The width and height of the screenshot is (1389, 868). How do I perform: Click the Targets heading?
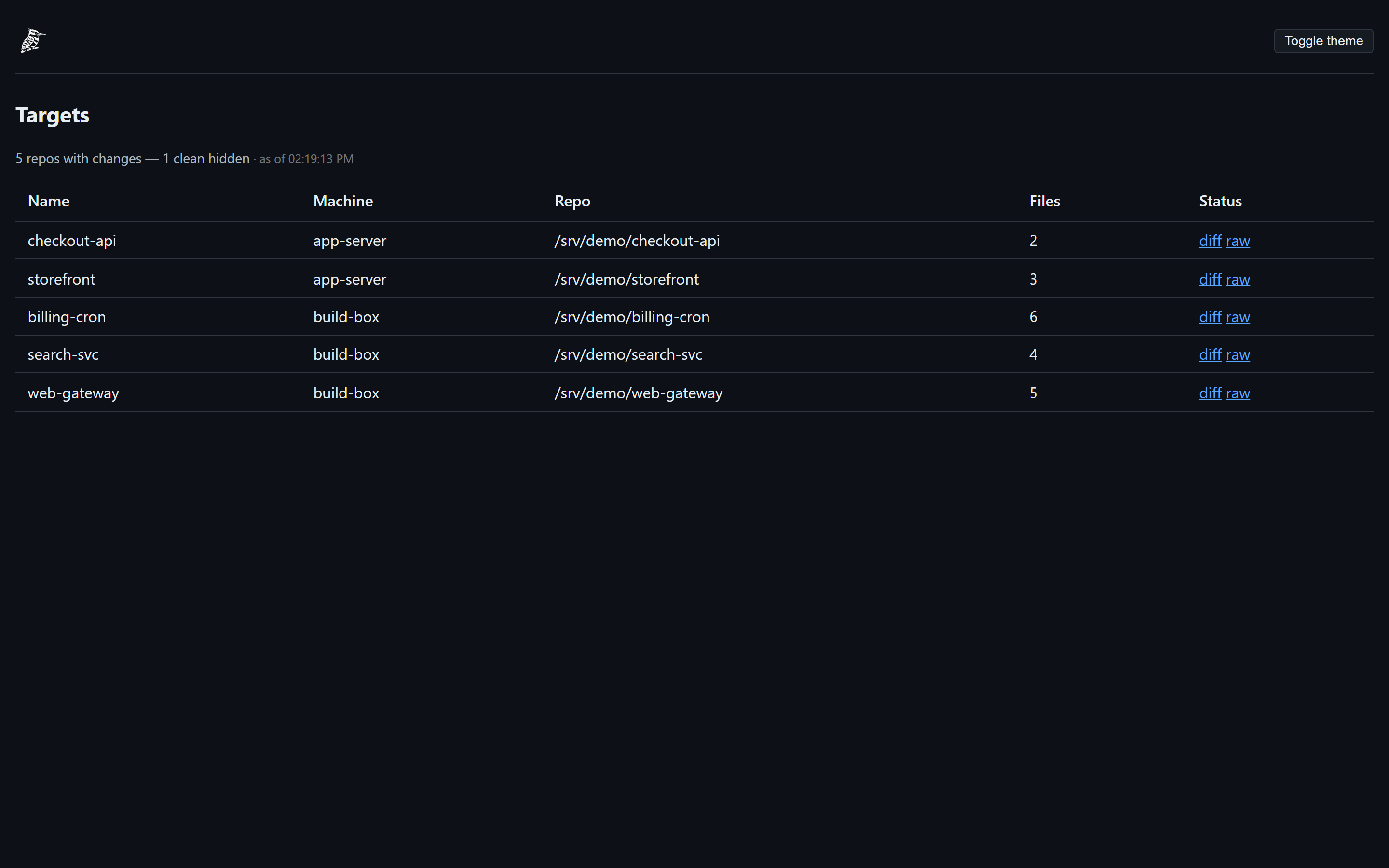52,115
